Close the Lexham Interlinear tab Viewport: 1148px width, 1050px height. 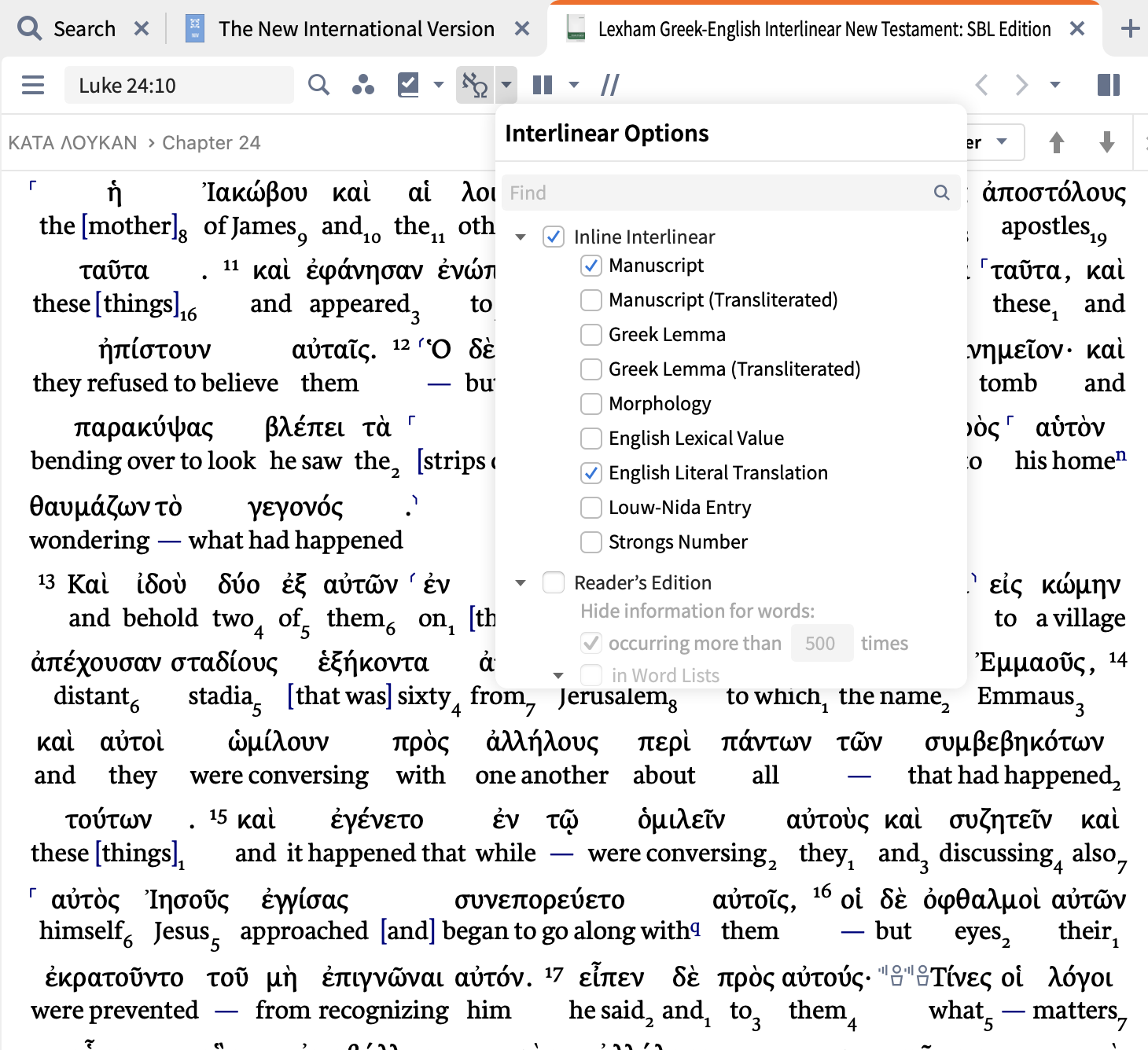pyautogui.click(x=1077, y=29)
